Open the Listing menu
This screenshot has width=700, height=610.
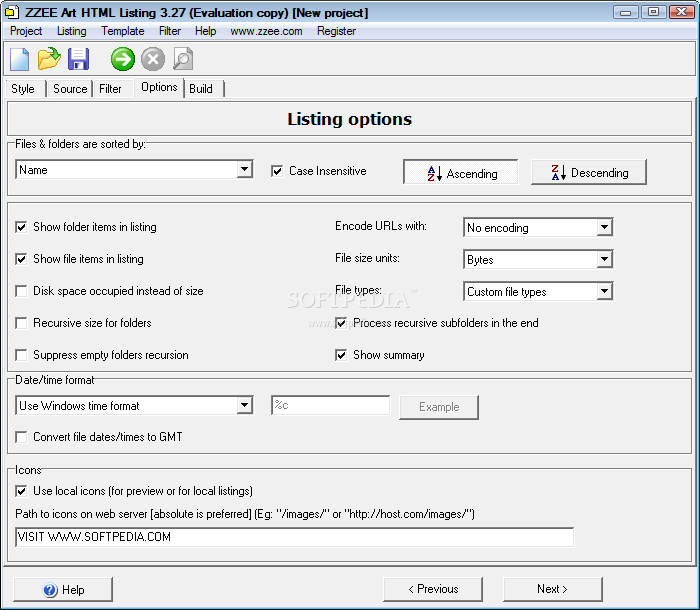(71, 31)
